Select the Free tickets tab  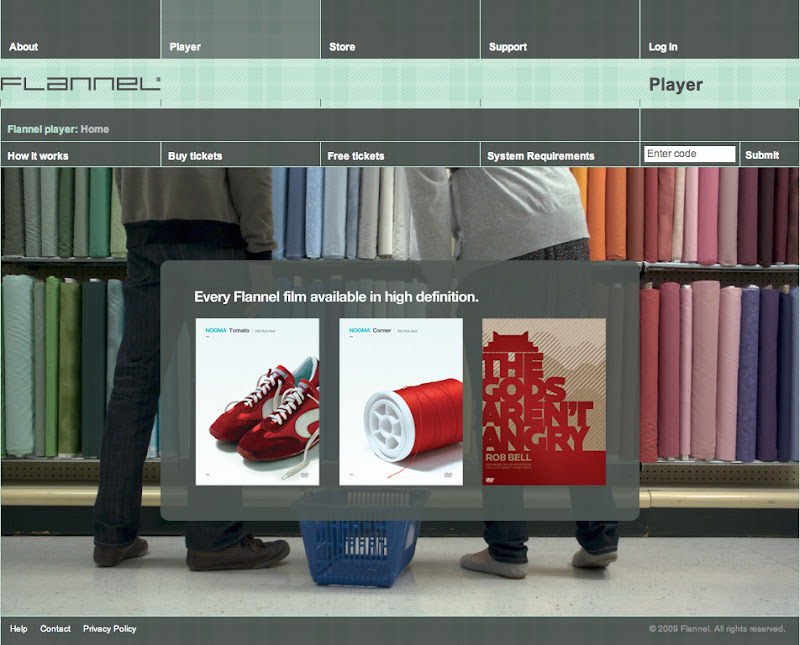pyautogui.click(x=356, y=156)
